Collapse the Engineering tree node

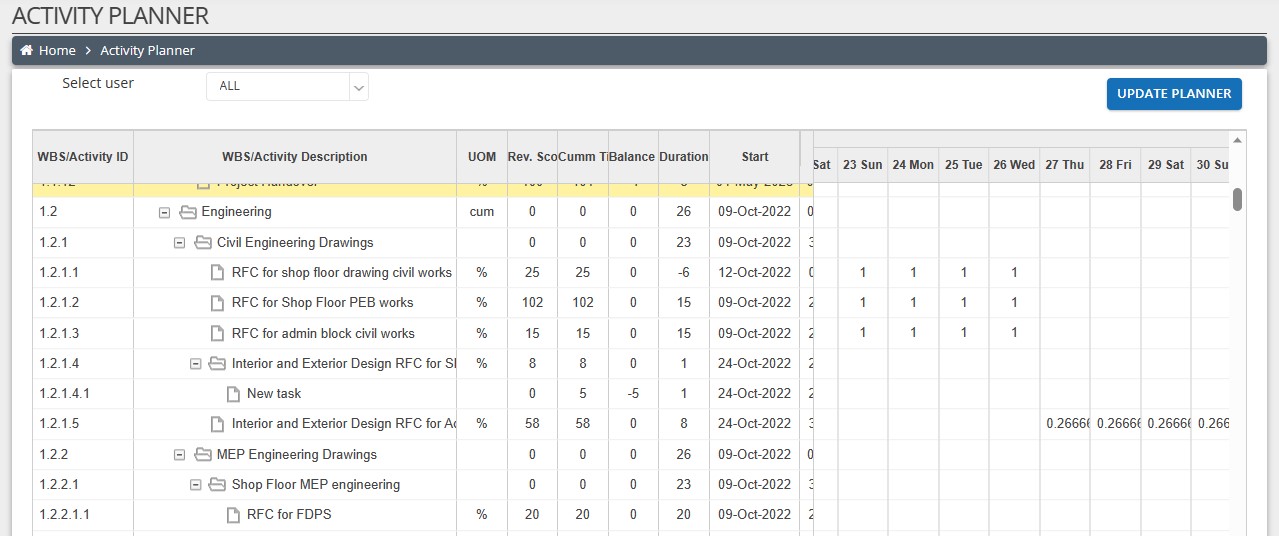[x=165, y=212]
